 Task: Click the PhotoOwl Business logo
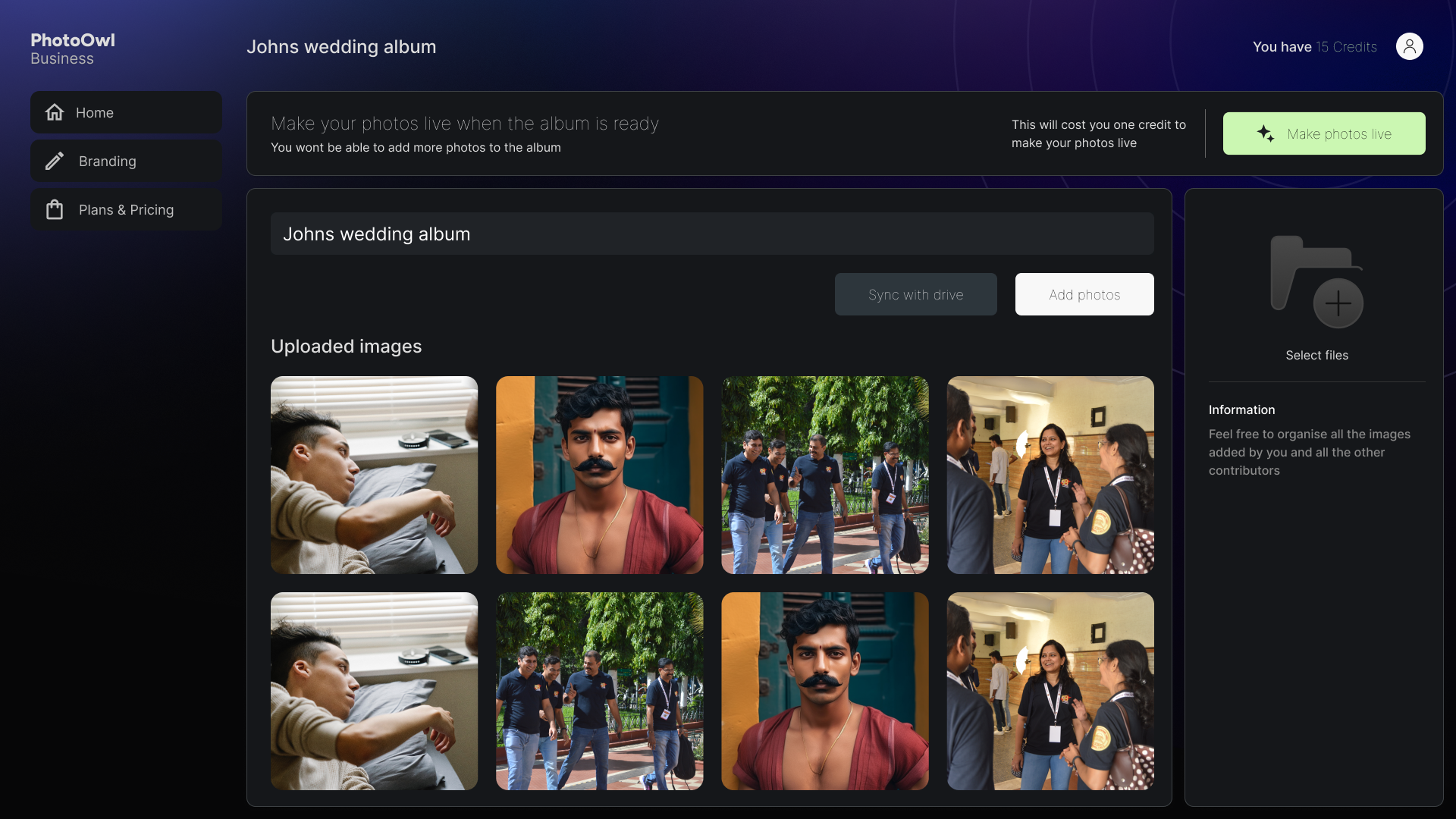(73, 49)
